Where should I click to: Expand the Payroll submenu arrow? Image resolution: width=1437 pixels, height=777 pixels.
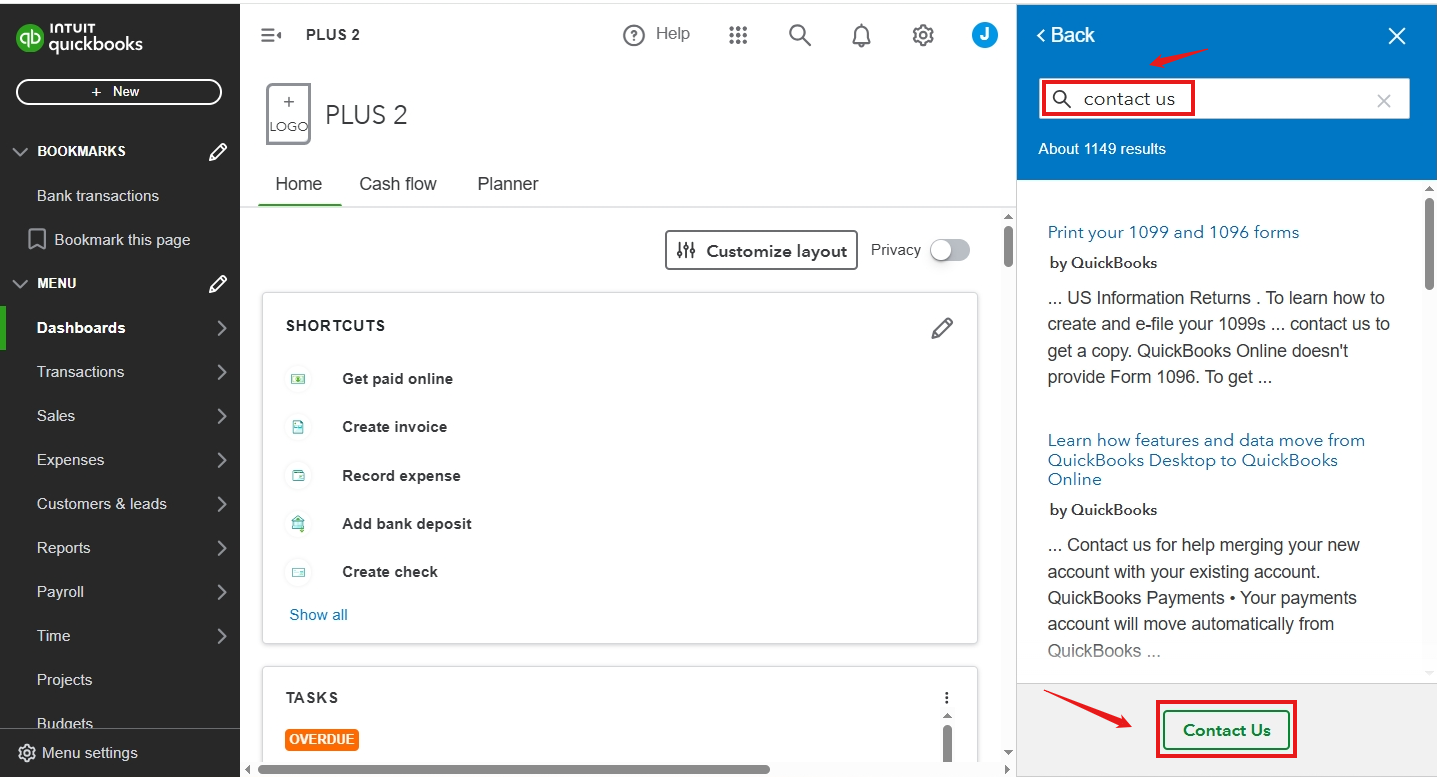coord(222,592)
